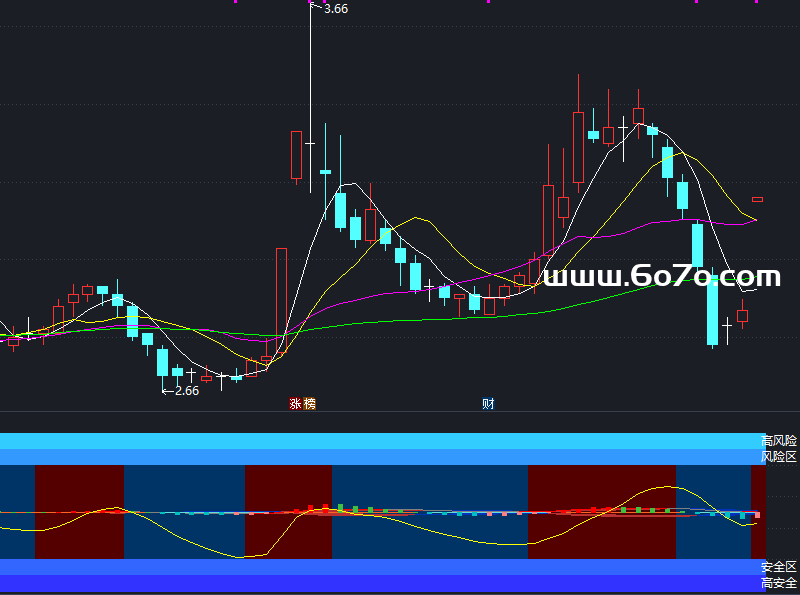Click the 2.66 low price label
Viewport: 800px width, 595px height.
pos(185,391)
